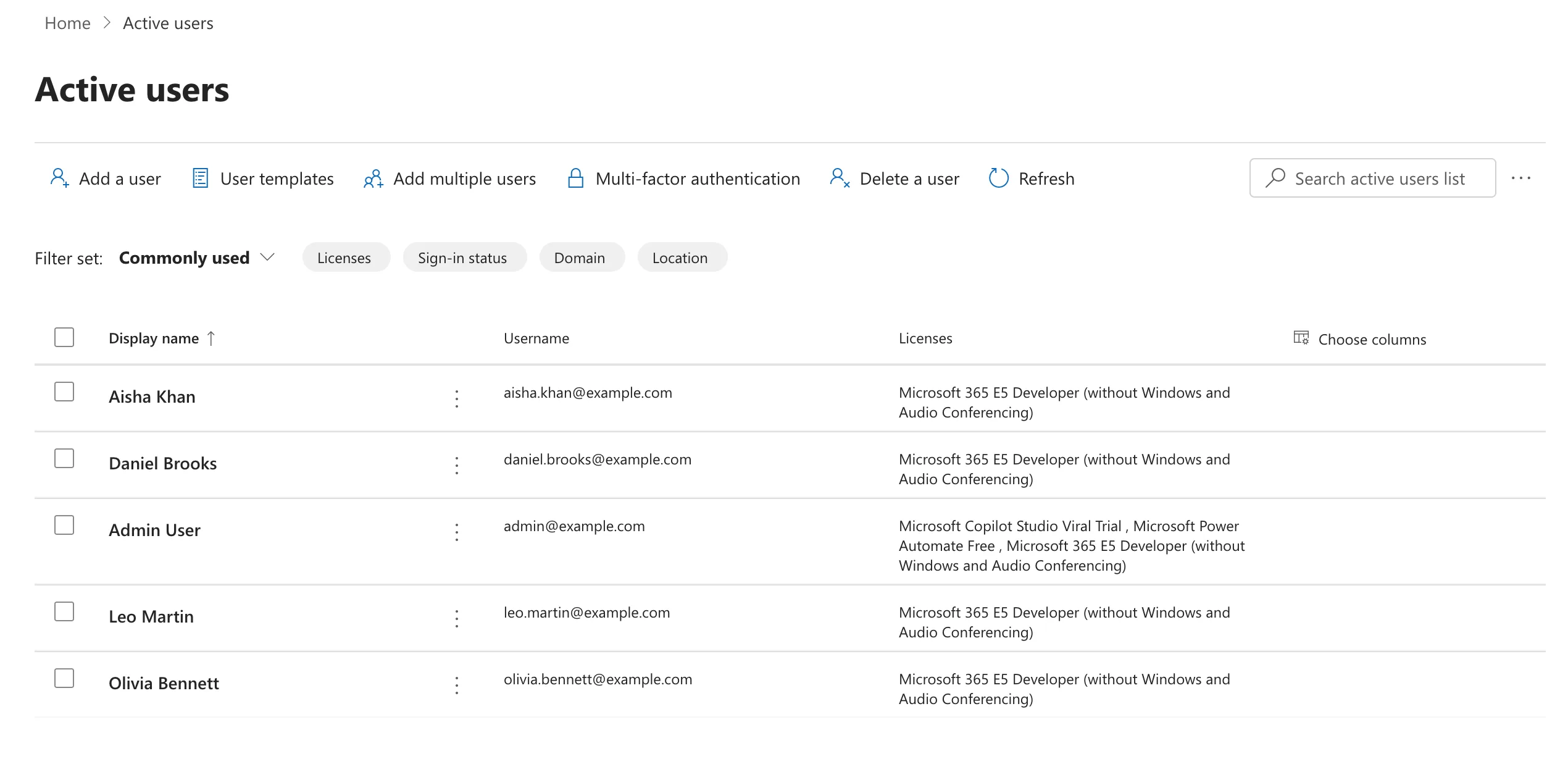The height and width of the screenshot is (772, 1568).
Task: Click daniel.brooks@example.com username
Action: tap(598, 459)
